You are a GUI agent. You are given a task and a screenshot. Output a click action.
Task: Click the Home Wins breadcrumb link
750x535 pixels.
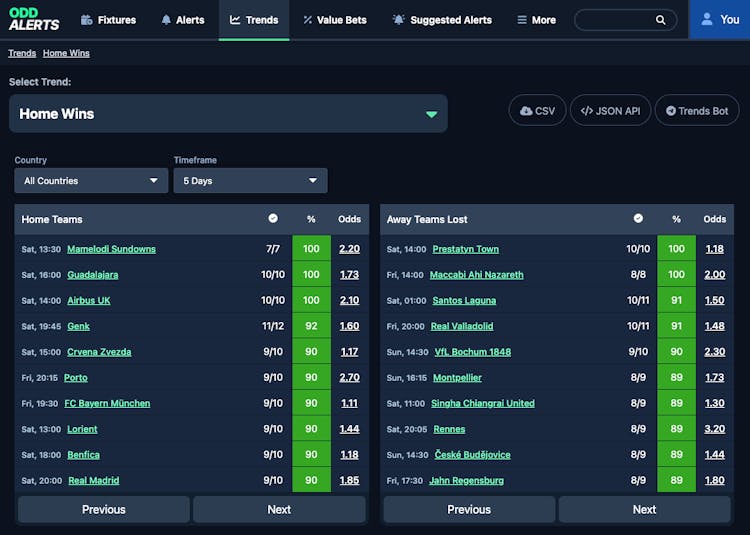coord(66,53)
